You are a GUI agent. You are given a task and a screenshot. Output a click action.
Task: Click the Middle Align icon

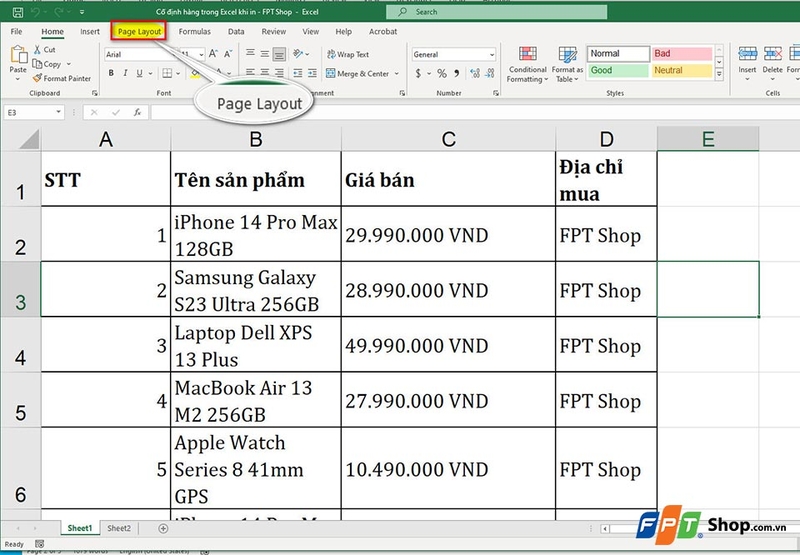(x=265, y=53)
